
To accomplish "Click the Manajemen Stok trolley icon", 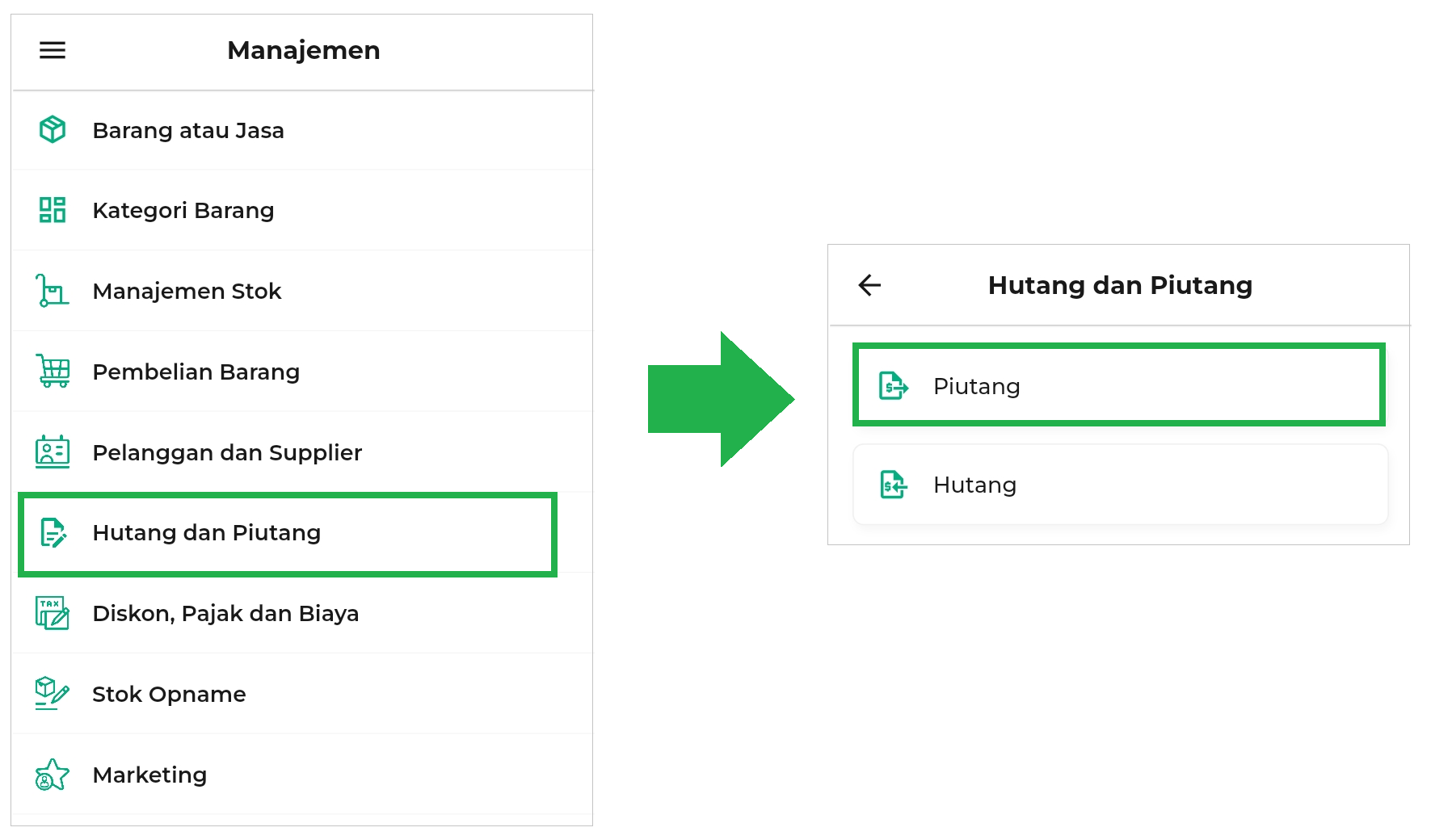I will (x=53, y=291).
